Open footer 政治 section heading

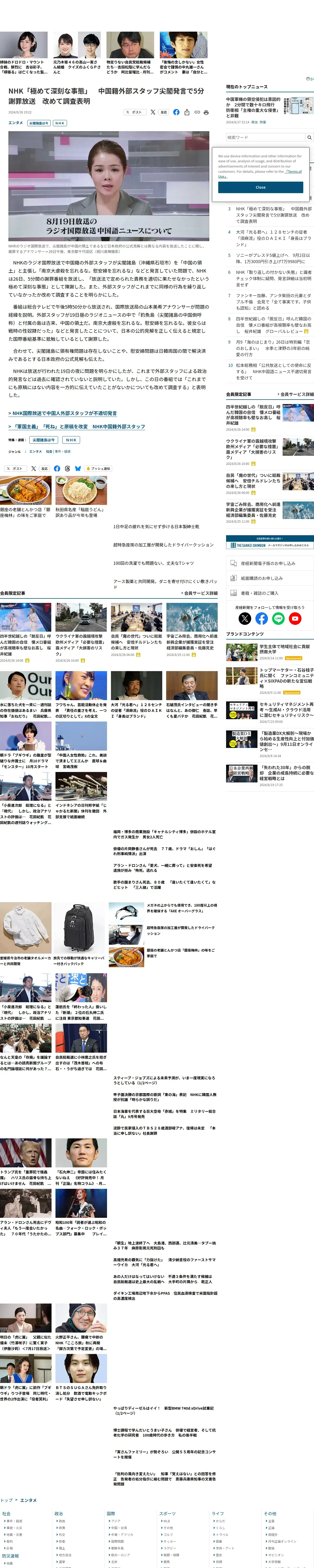59,1513
